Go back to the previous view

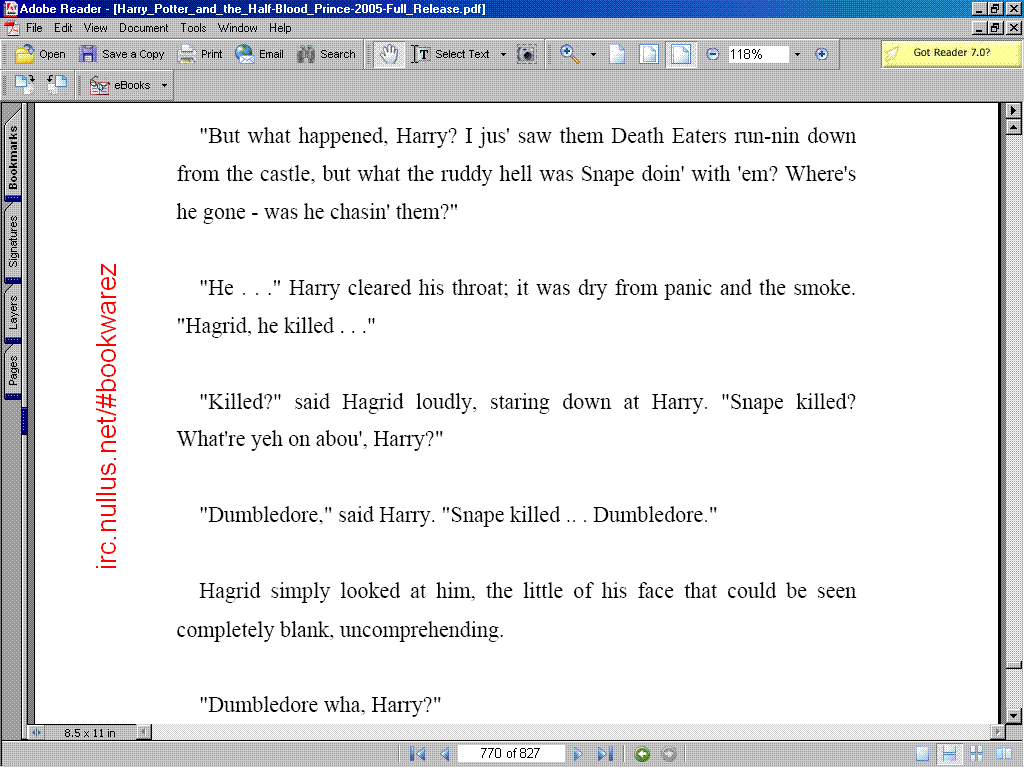click(x=643, y=754)
